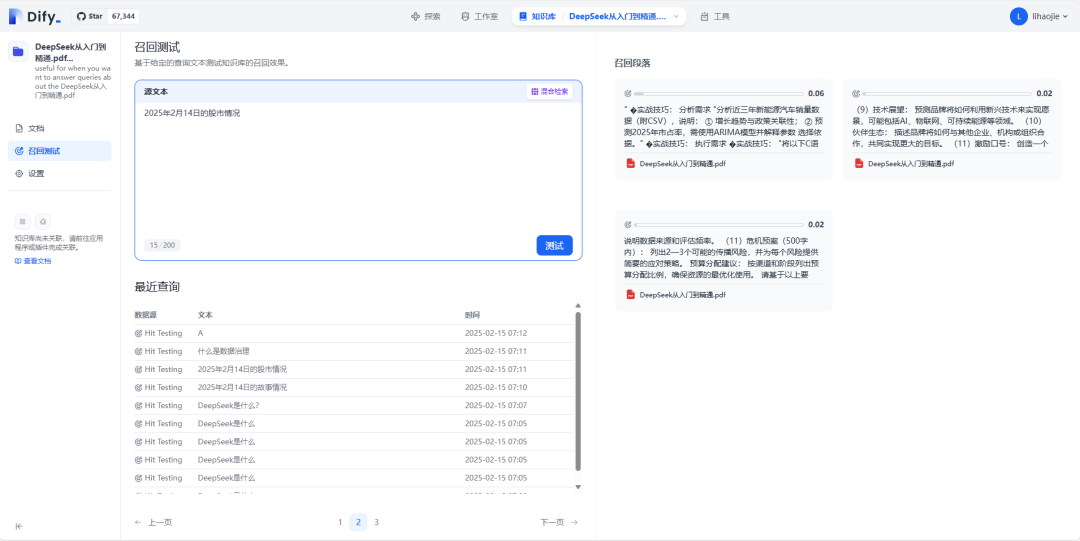The image size is (1080, 541).
Task: Open 设置 in the sidebar
Action: (x=60, y=174)
